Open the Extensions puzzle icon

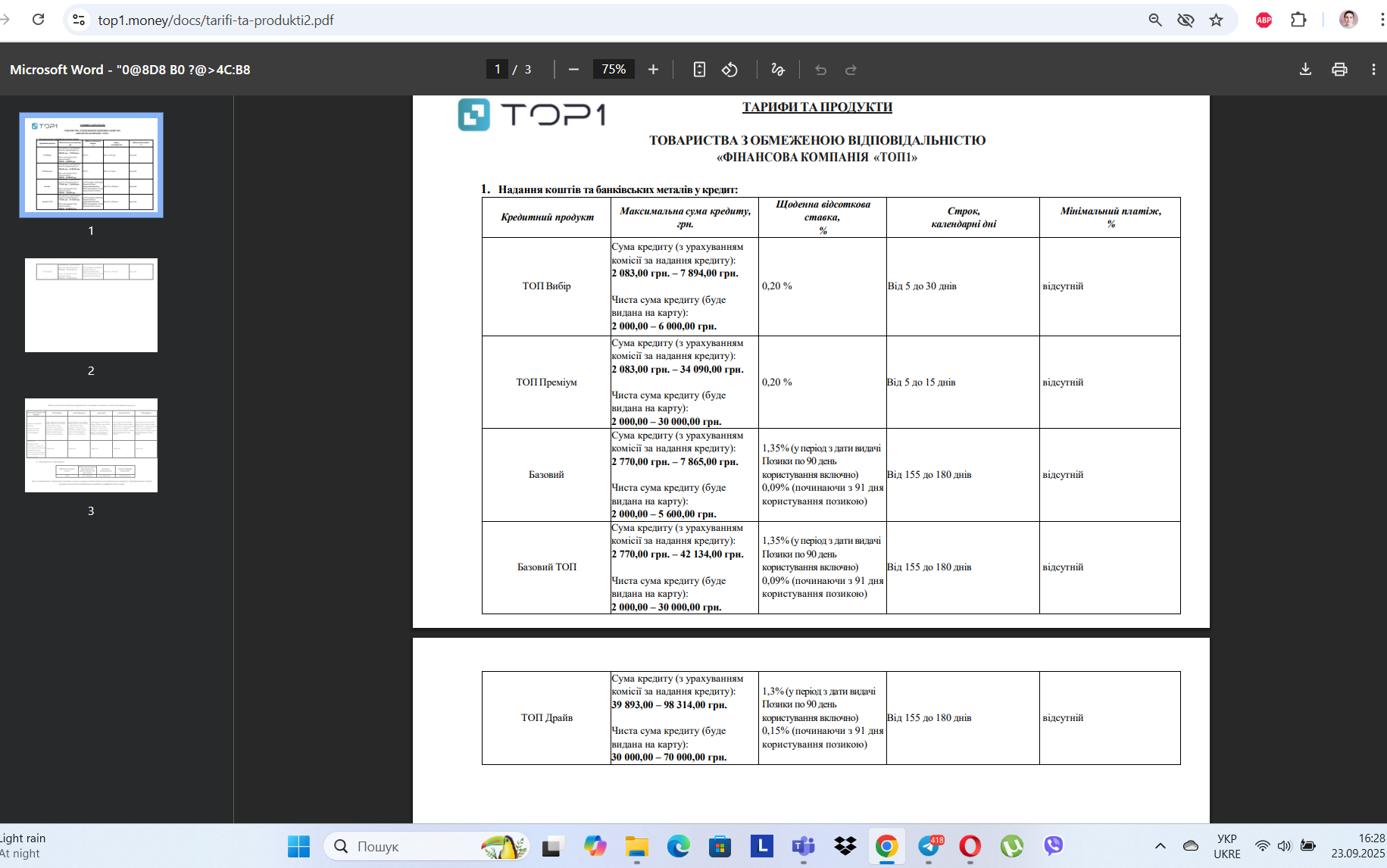click(1298, 20)
